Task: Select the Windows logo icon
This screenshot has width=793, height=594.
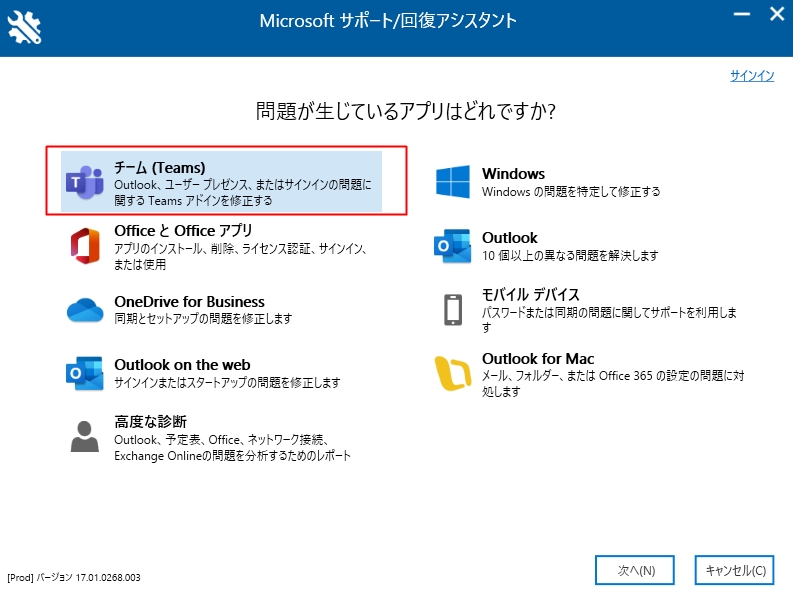Action: pos(453,182)
